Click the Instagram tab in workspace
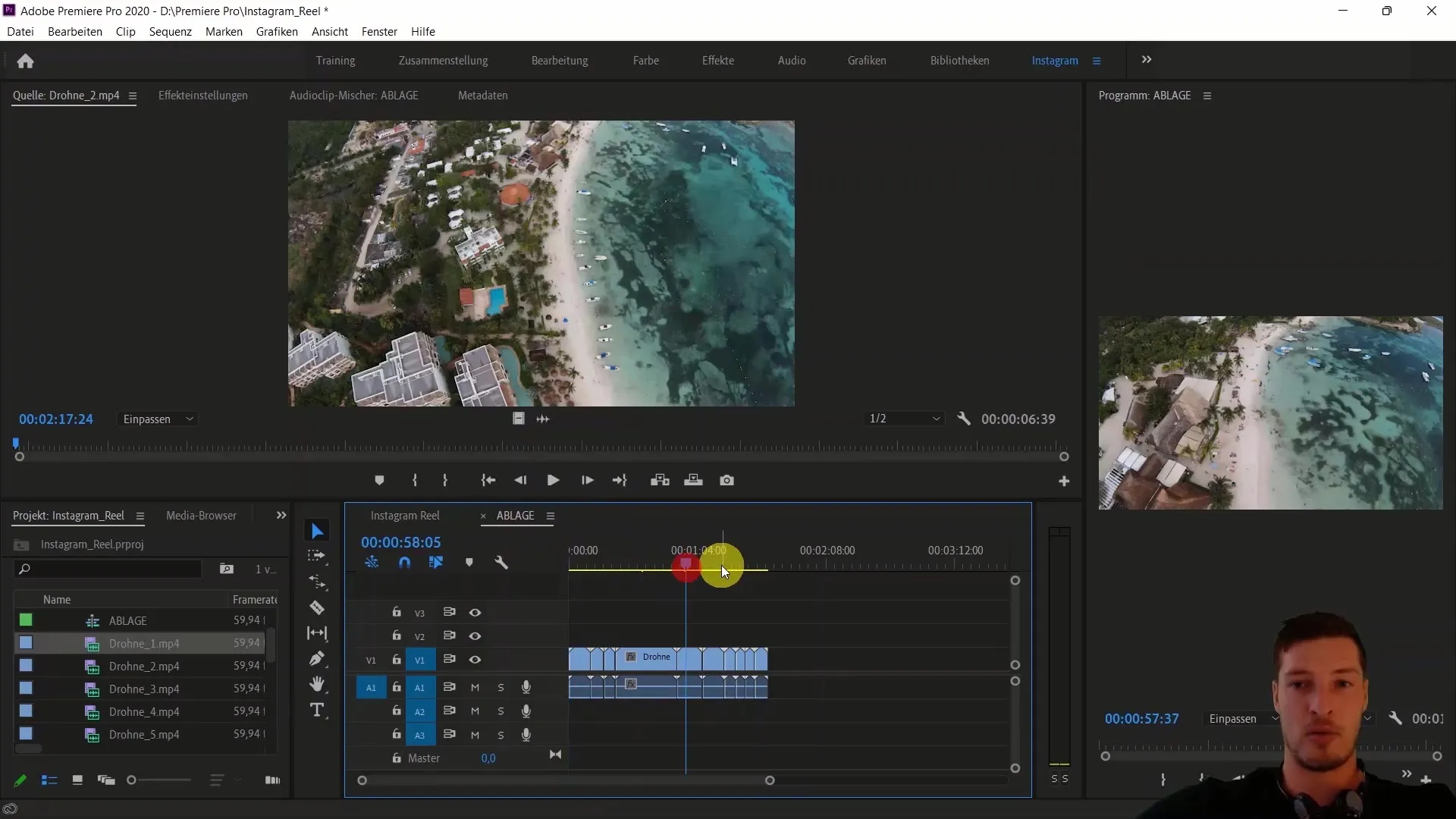 tap(1055, 60)
